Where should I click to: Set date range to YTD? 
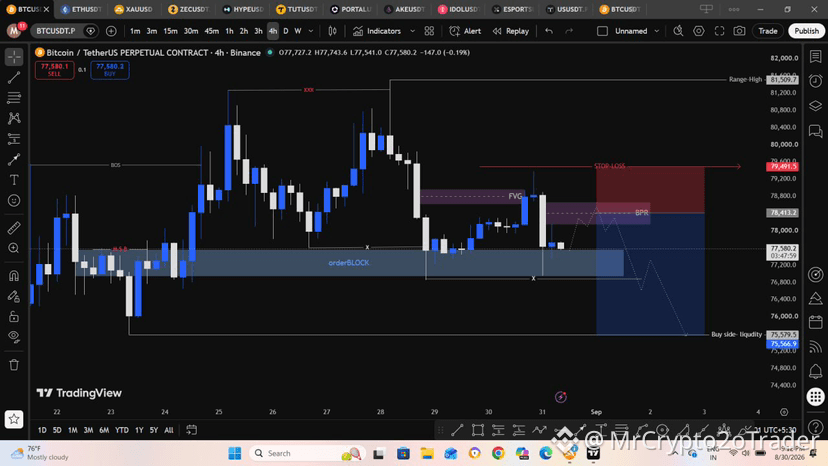(x=122, y=430)
